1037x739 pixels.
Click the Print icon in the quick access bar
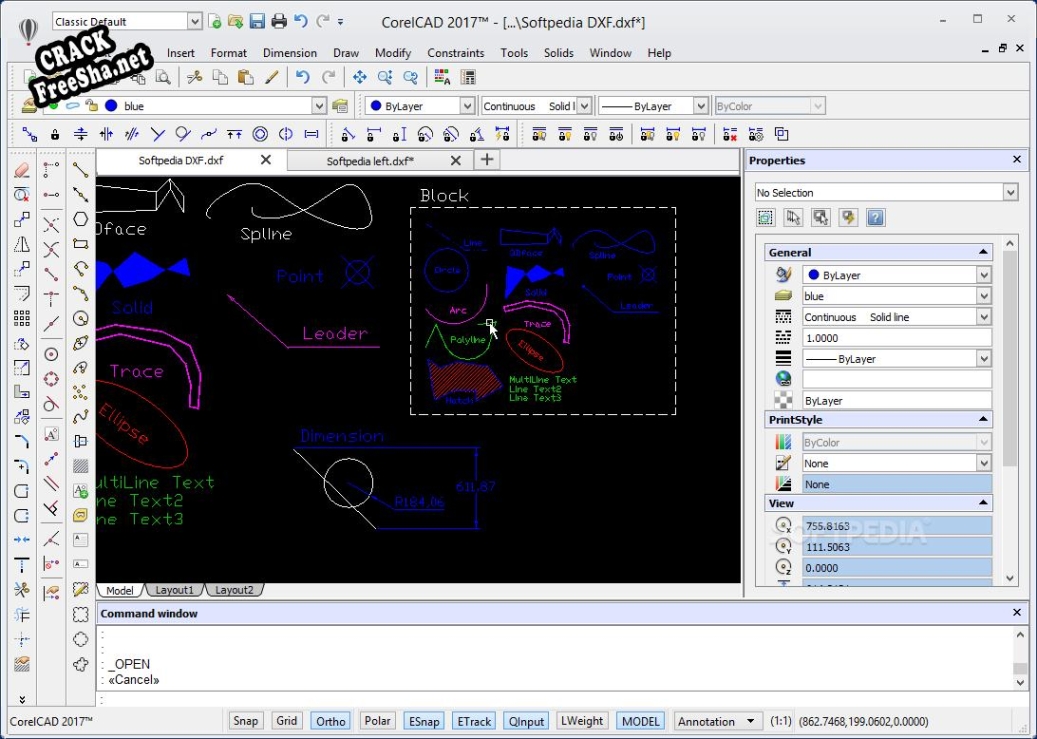(x=279, y=21)
